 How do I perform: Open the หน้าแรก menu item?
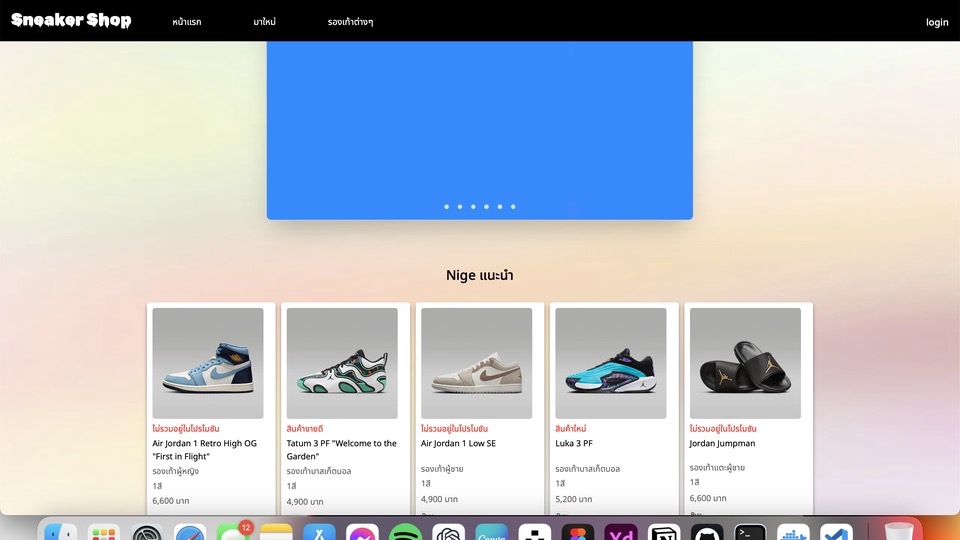pyautogui.click(x=187, y=21)
